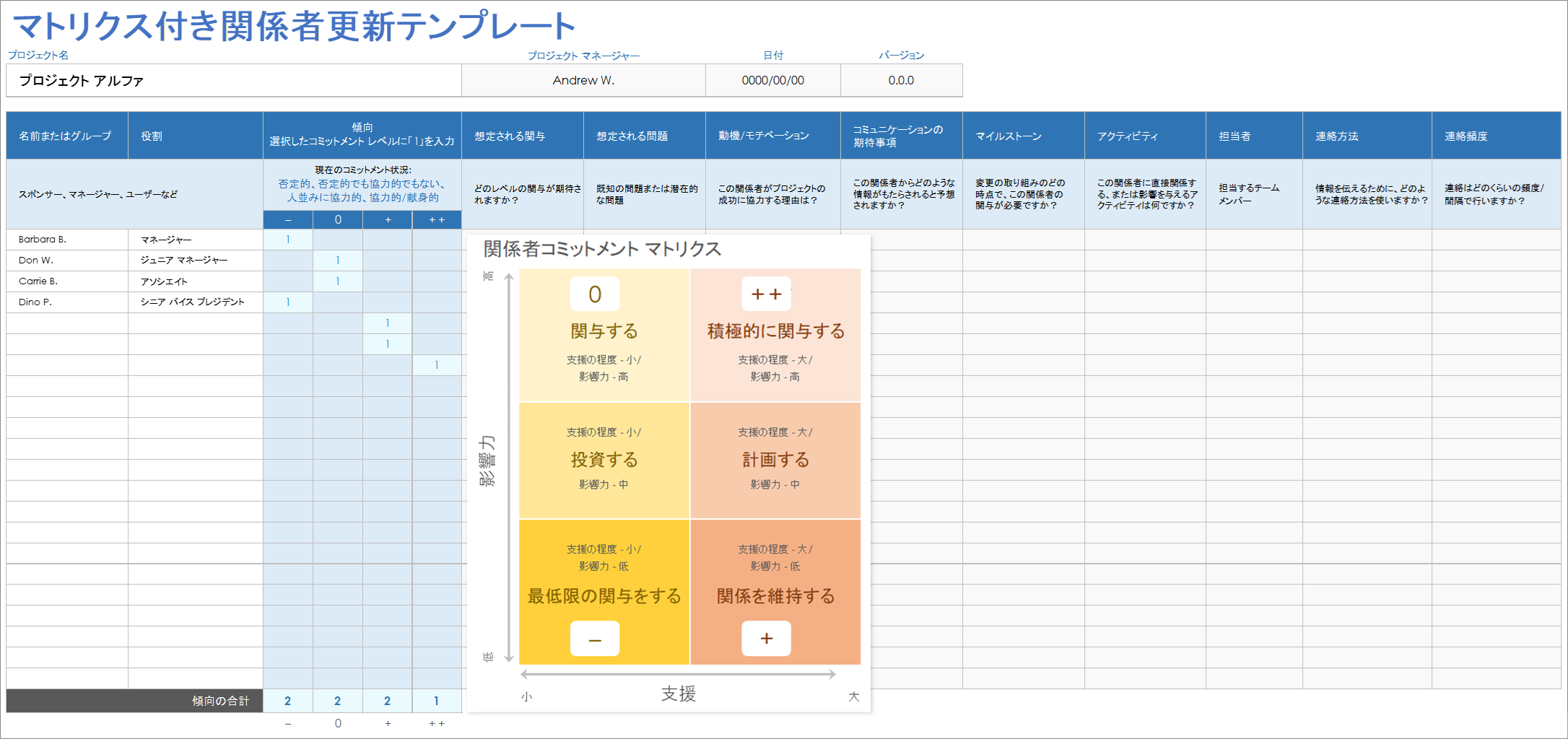
Task: Select the name cell 'Don W.'
Action: [67, 261]
